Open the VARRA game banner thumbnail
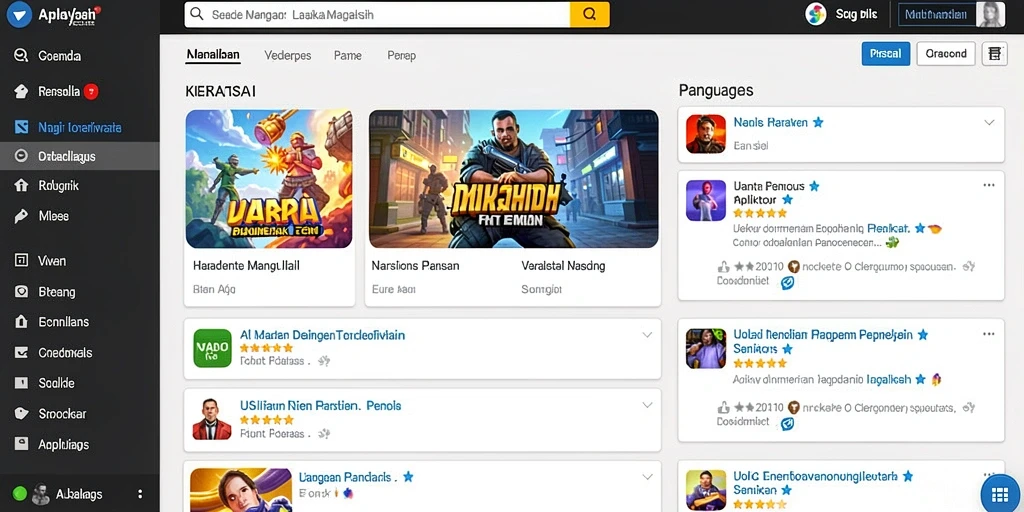The height and width of the screenshot is (512, 1024). point(269,178)
